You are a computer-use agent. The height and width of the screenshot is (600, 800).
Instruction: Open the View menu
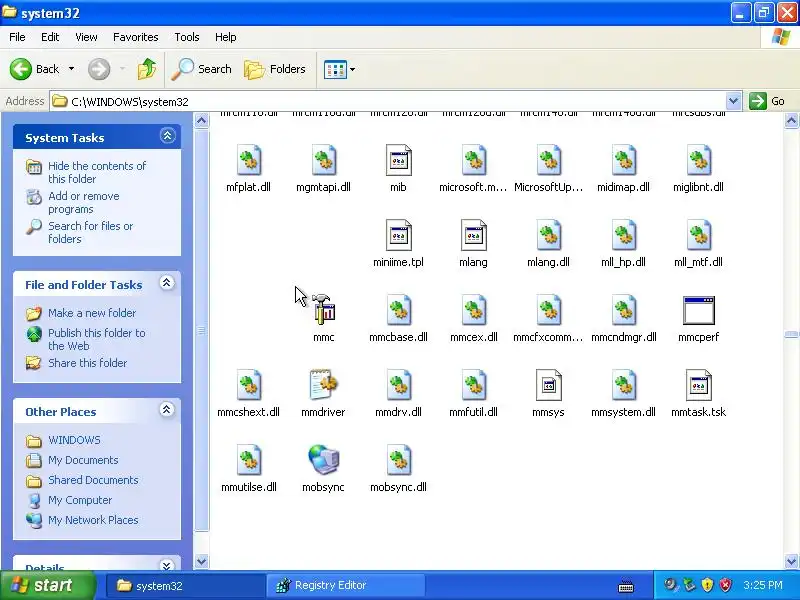coord(86,37)
